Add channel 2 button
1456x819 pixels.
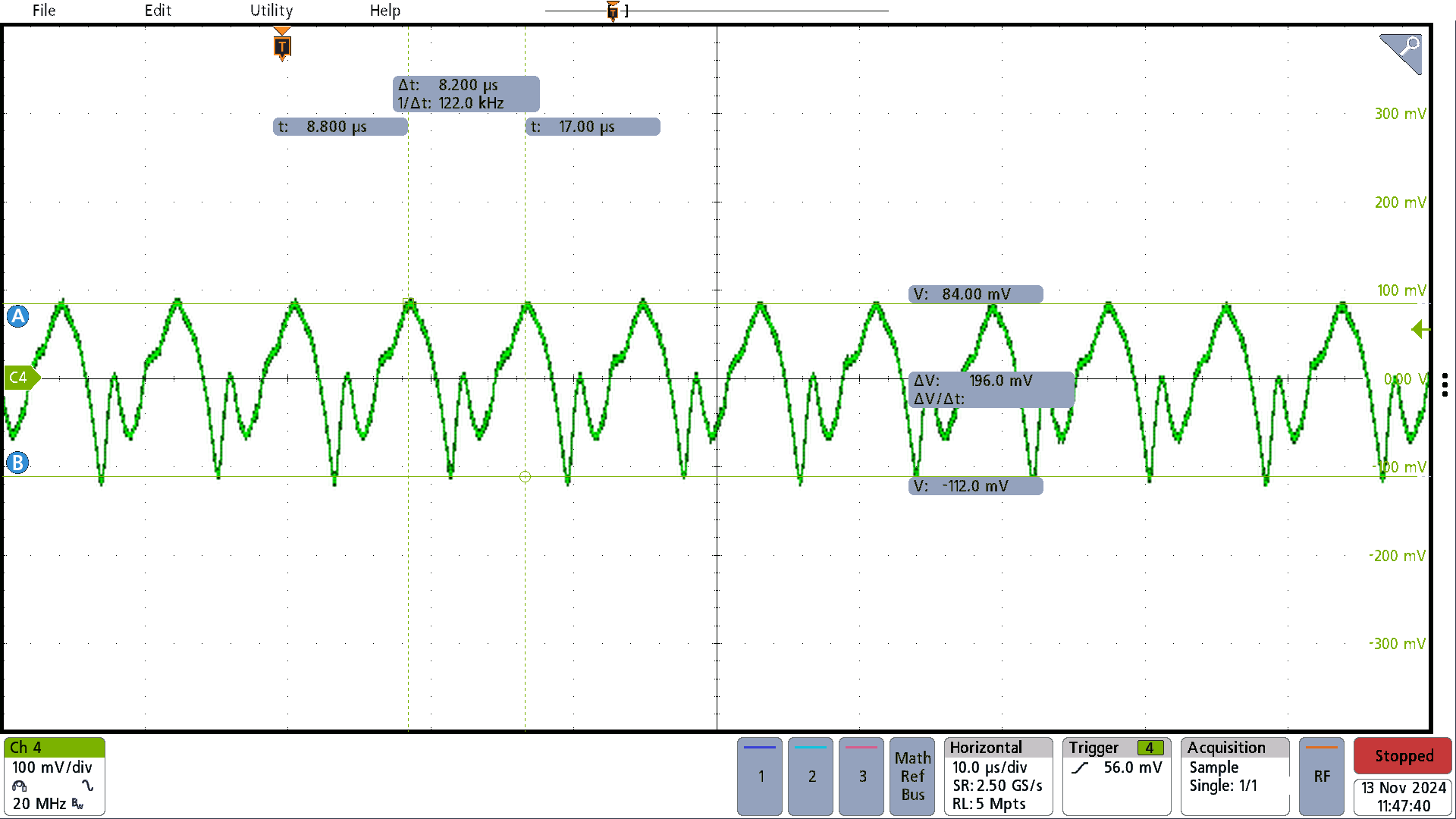(811, 777)
